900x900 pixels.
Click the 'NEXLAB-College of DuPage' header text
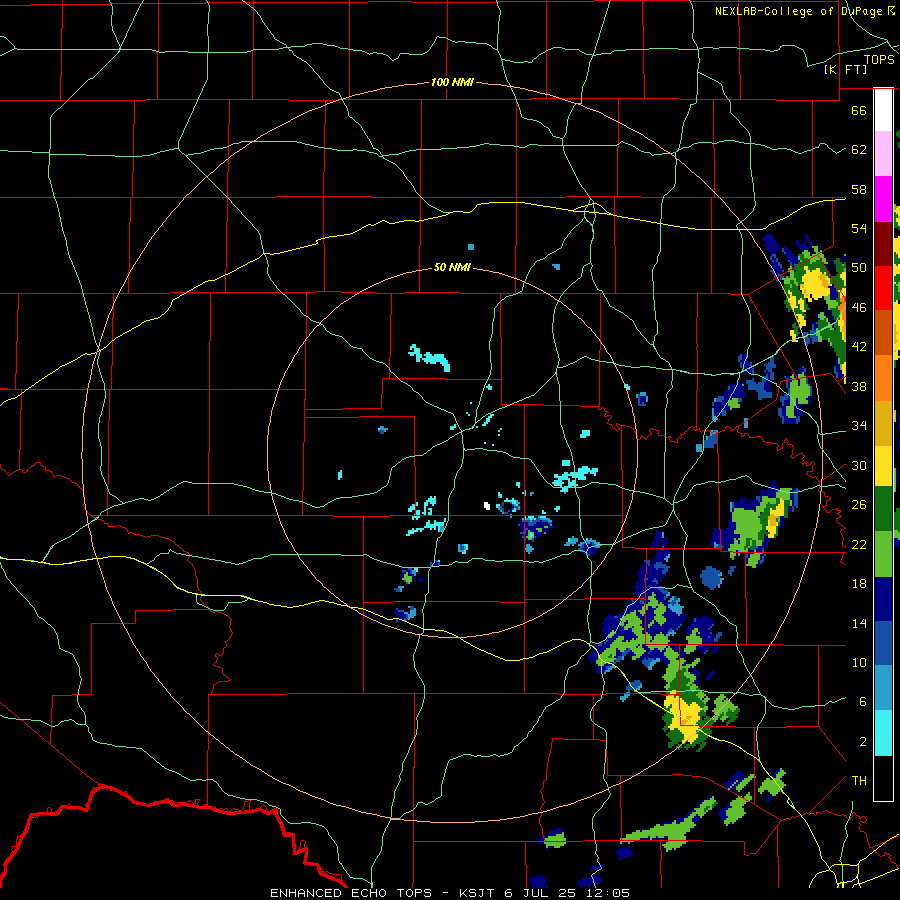point(798,11)
